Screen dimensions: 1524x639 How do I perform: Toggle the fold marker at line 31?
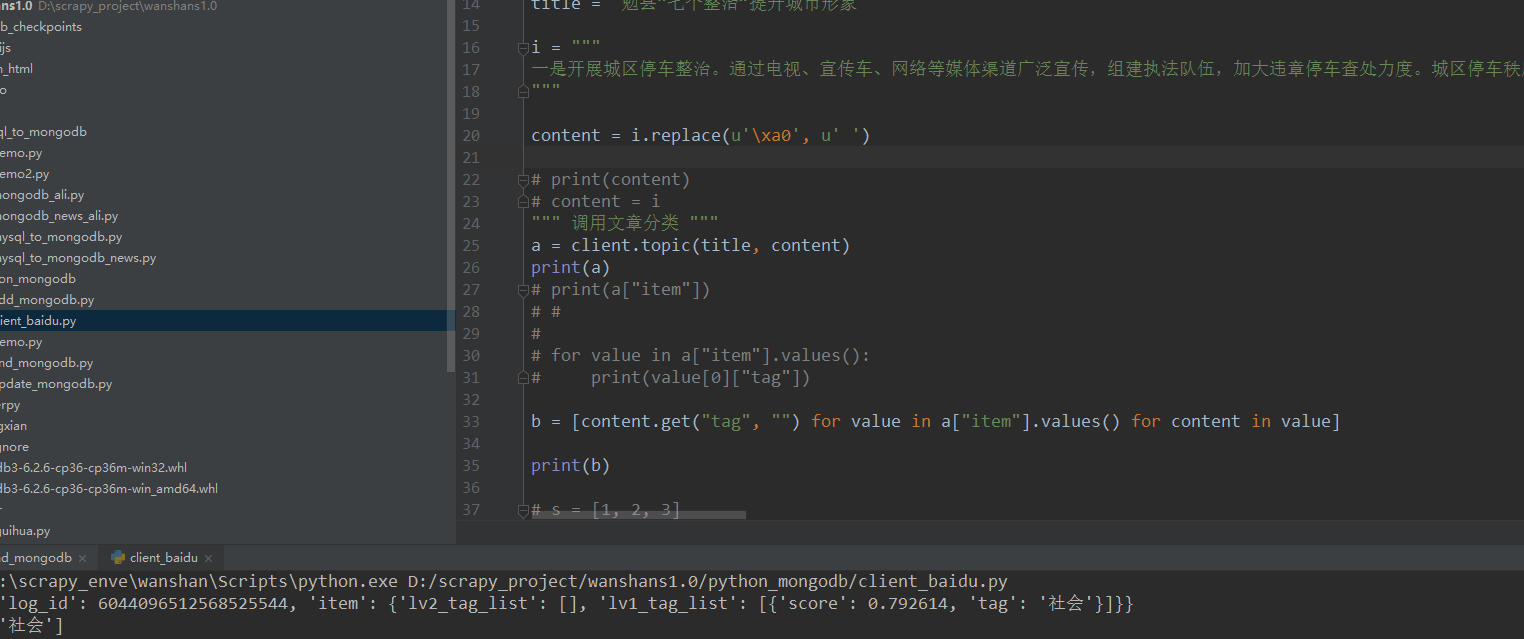522,378
